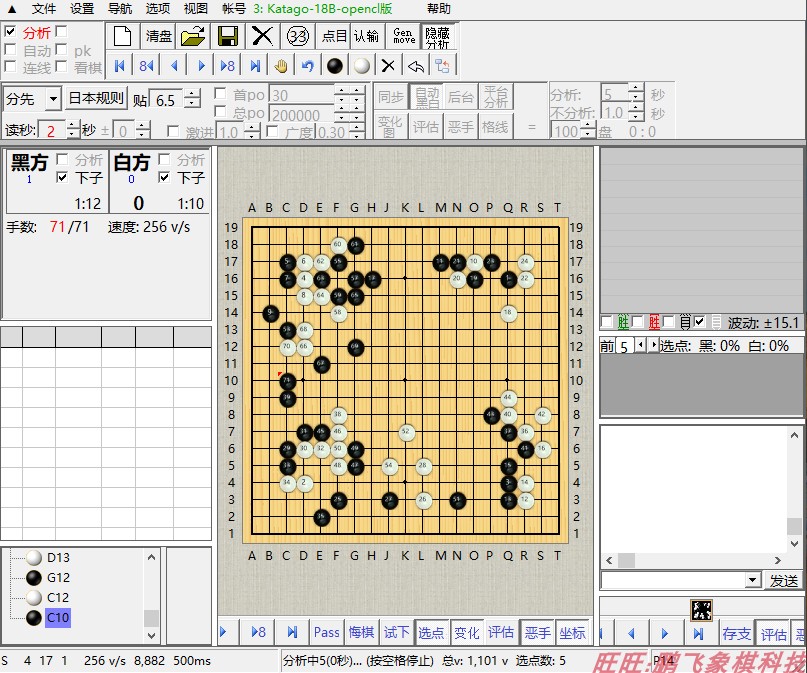Open the 文件 menu
The image size is (807, 673).
click(44, 8)
